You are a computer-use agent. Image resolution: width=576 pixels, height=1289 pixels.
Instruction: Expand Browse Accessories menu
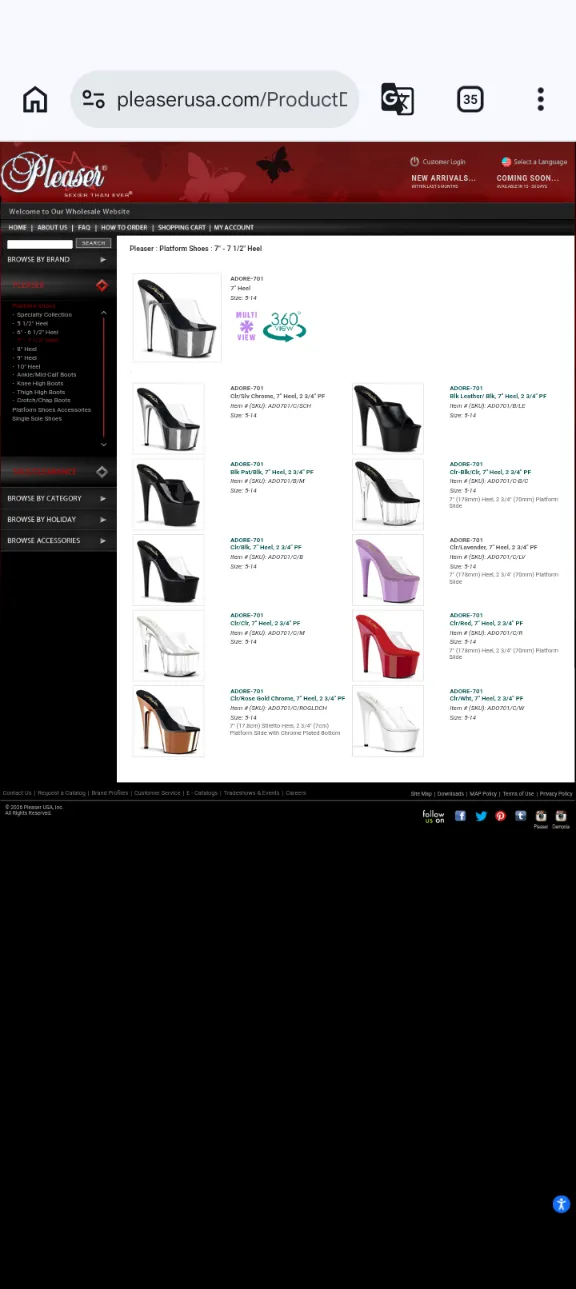(x=58, y=540)
